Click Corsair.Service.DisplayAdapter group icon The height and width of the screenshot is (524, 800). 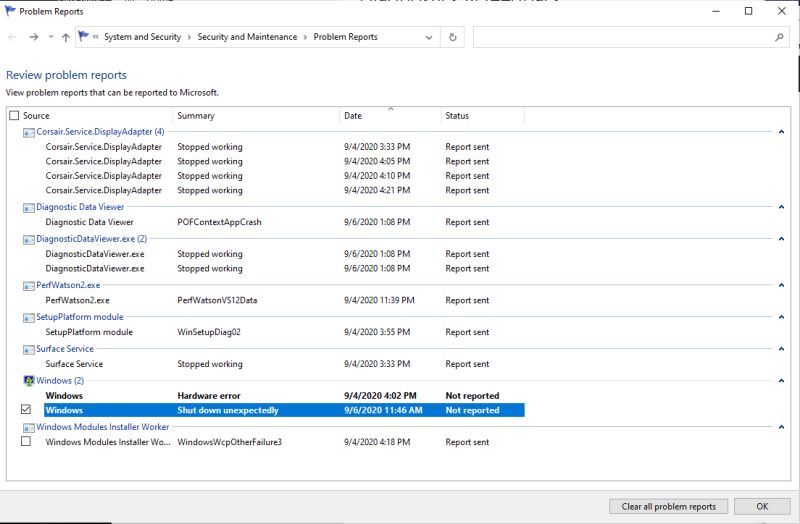tap(29, 132)
